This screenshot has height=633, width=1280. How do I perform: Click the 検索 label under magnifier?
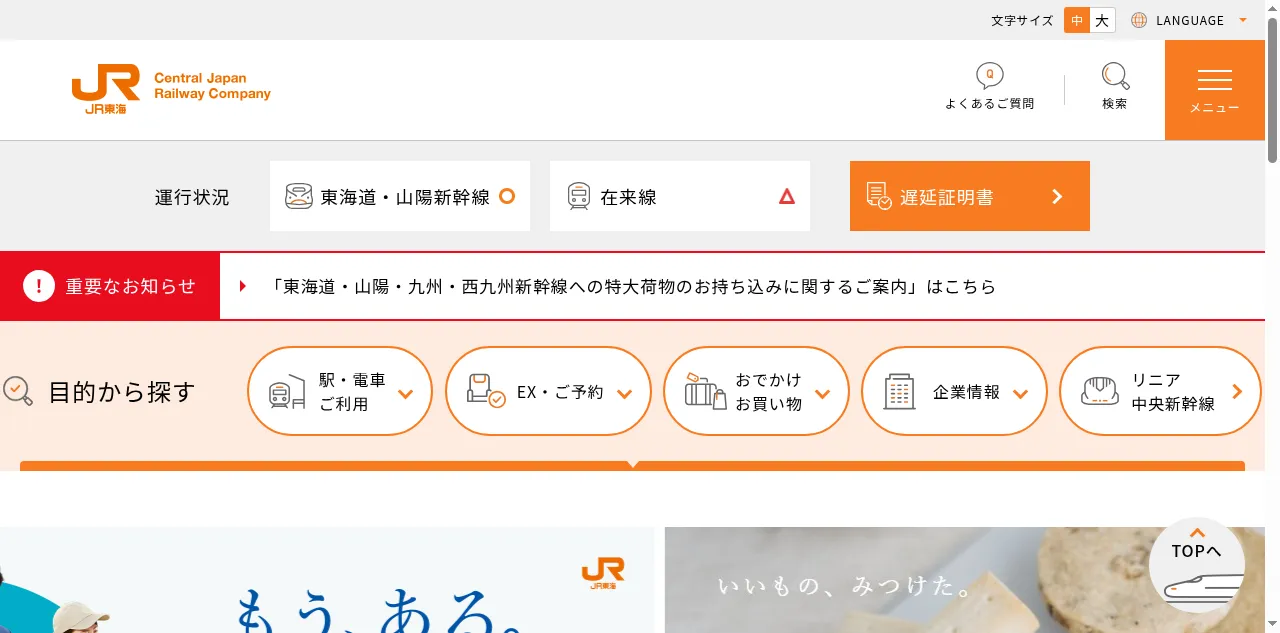point(1115,103)
